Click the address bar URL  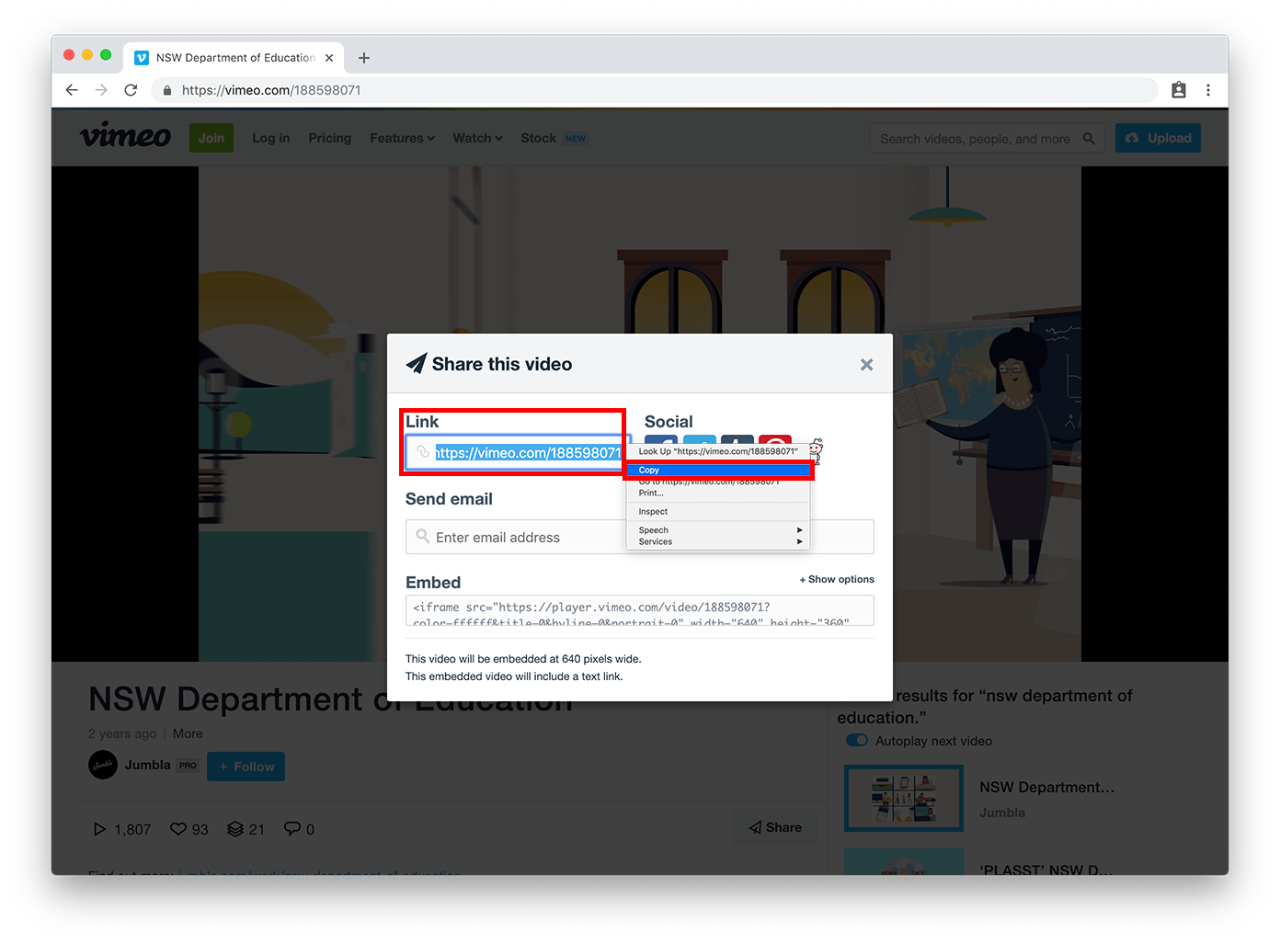pyautogui.click(x=271, y=90)
